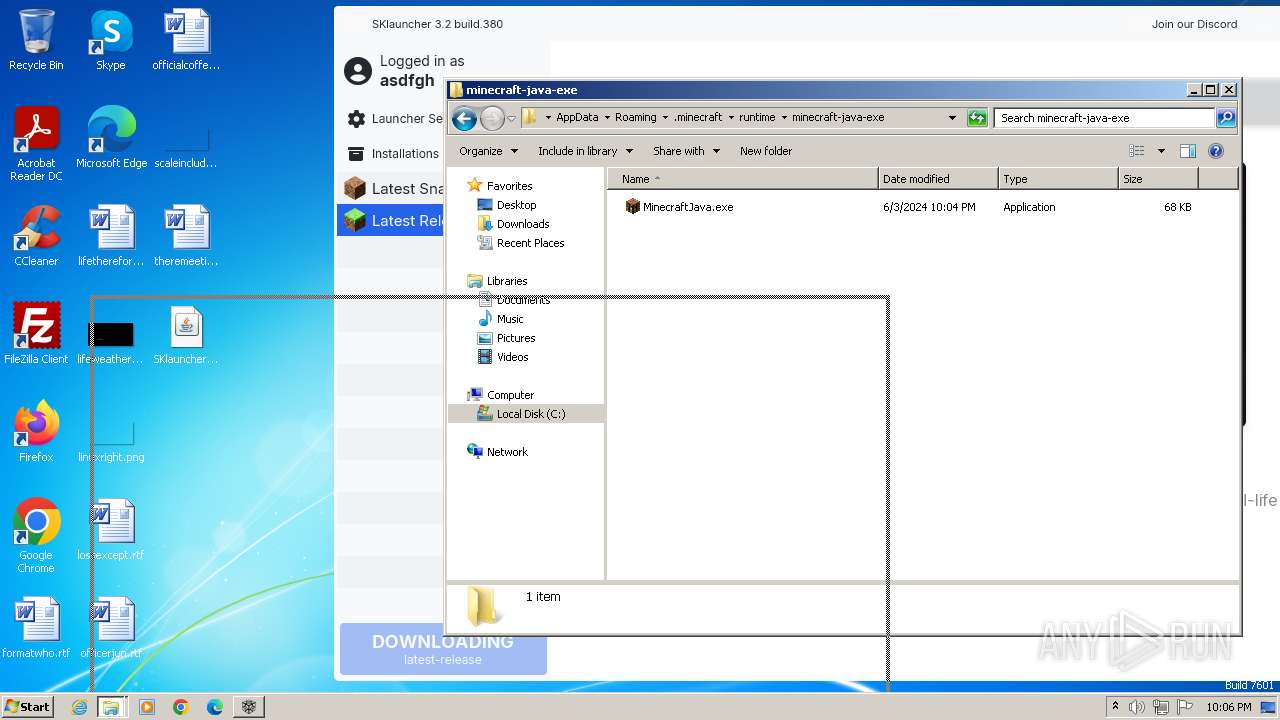Select Latest Release profile in SKlauncher

click(x=392, y=221)
